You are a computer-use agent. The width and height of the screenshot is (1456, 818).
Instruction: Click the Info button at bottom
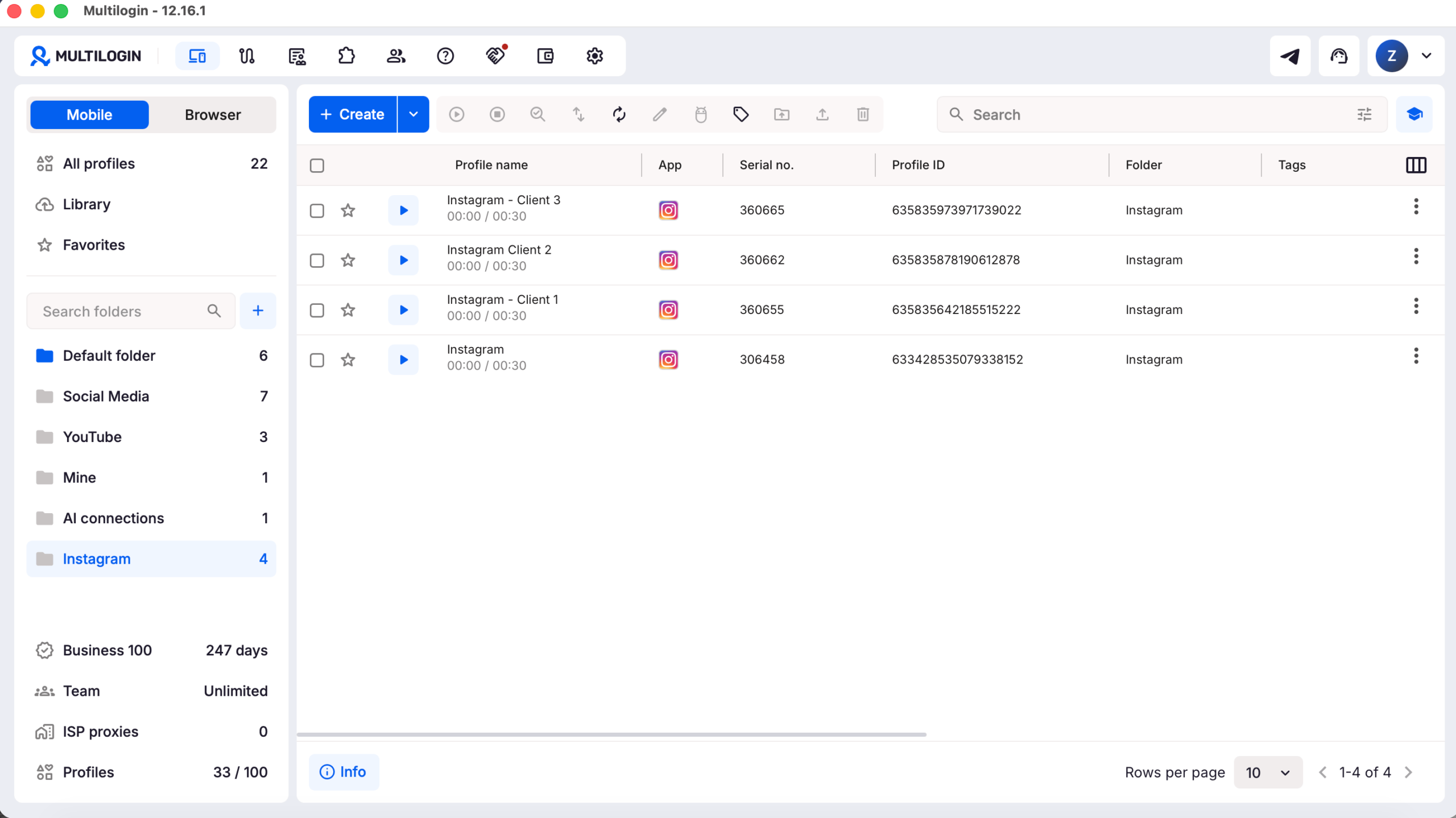coord(344,772)
